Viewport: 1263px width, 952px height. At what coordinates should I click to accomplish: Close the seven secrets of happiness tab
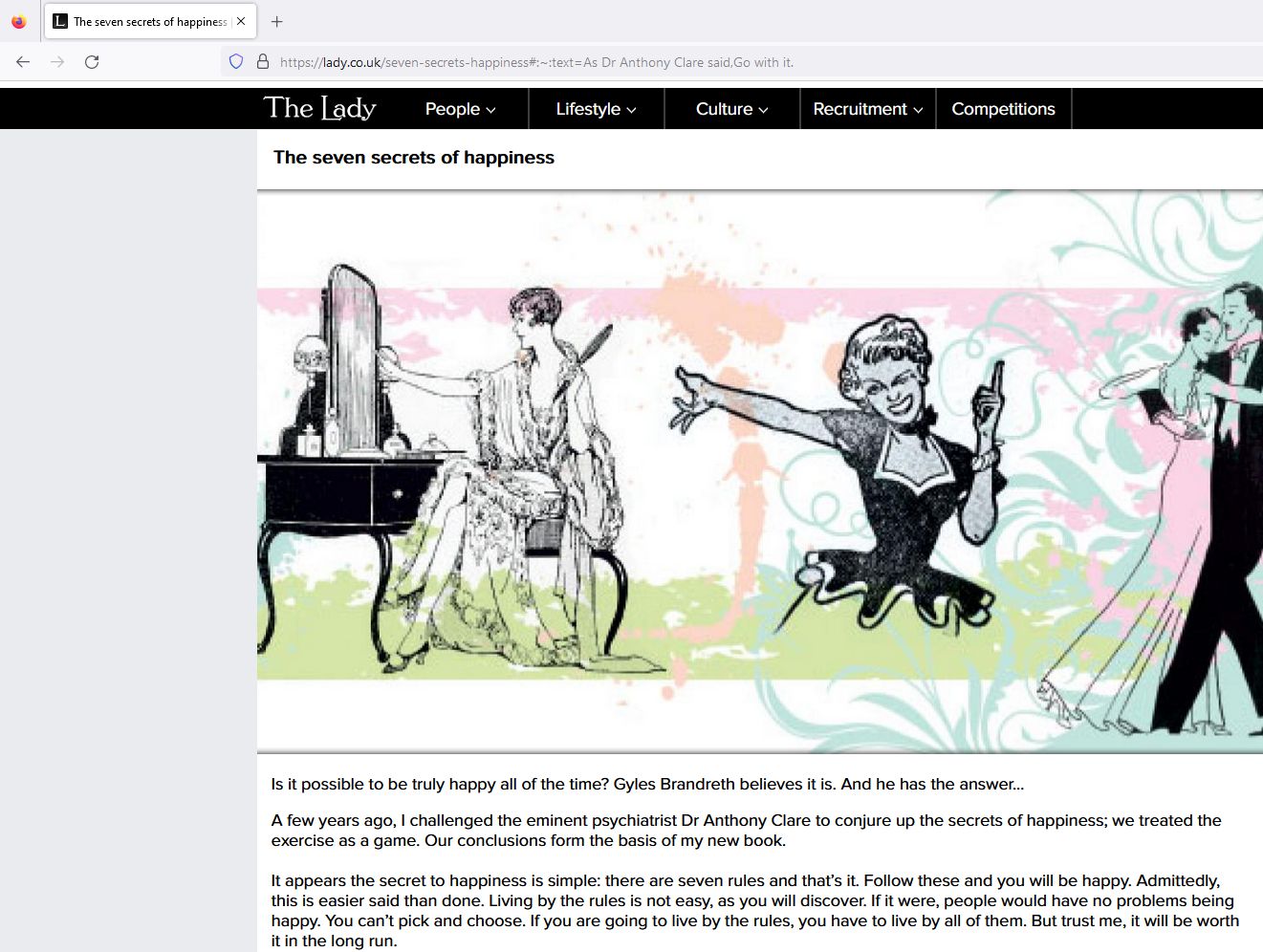click(x=241, y=21)
